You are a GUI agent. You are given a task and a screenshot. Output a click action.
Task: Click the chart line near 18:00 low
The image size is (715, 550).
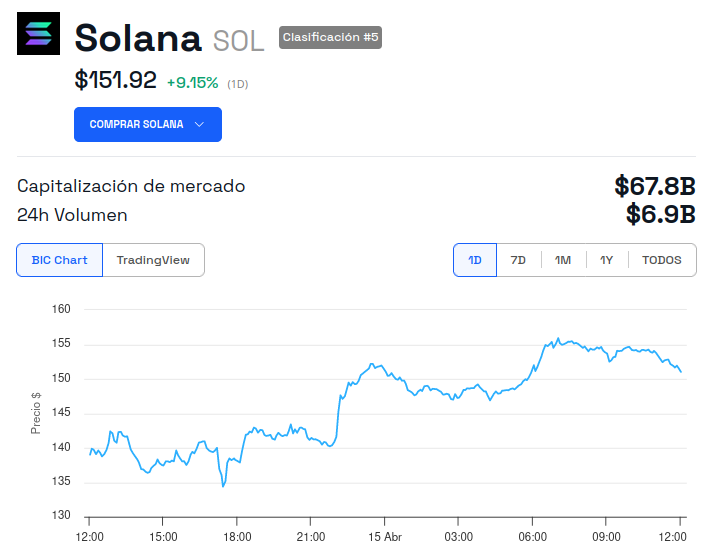[224, 485]
